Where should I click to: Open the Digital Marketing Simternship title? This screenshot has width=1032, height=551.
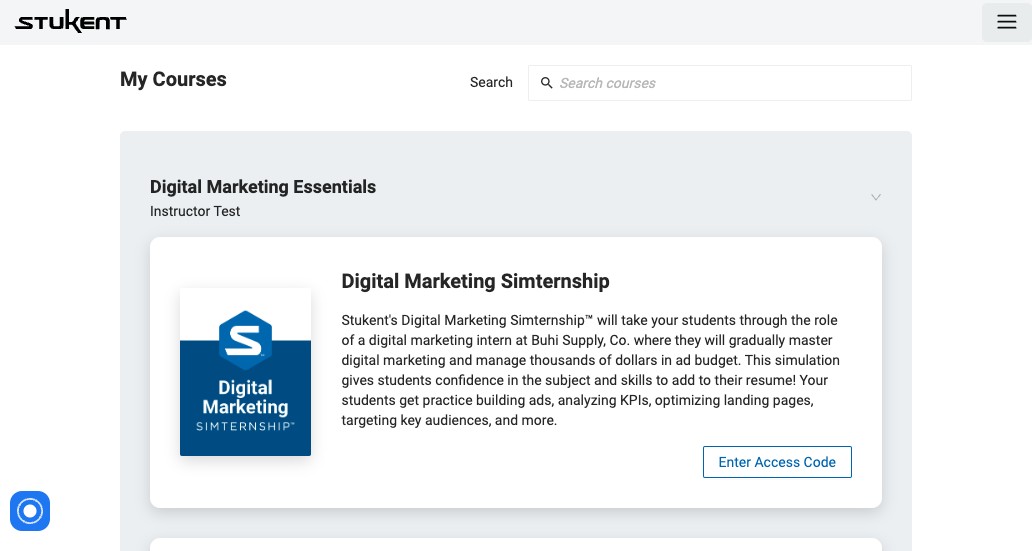(x=475, y=281)
